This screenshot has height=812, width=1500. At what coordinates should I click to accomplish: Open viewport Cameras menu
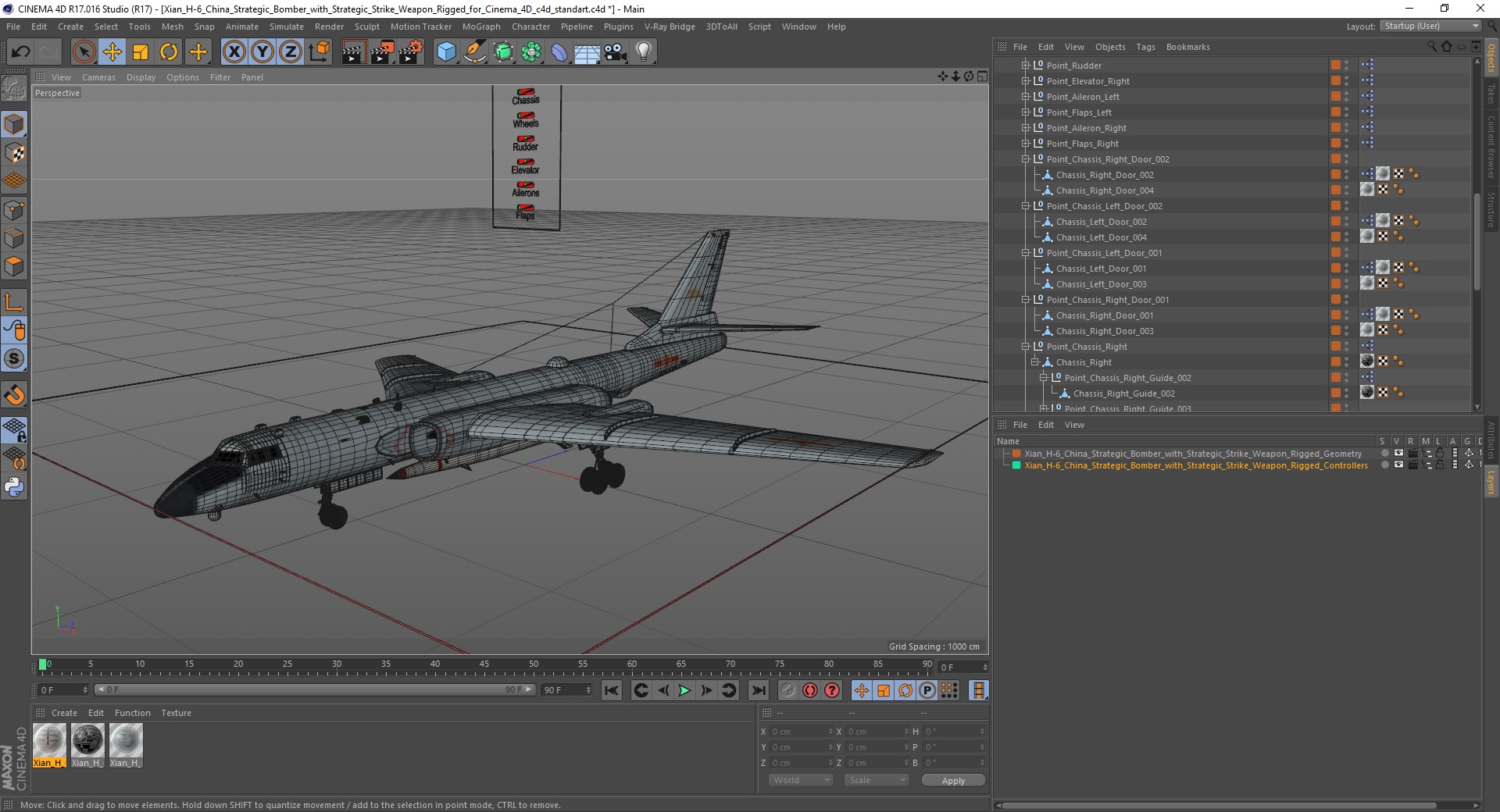pos(98,77)
